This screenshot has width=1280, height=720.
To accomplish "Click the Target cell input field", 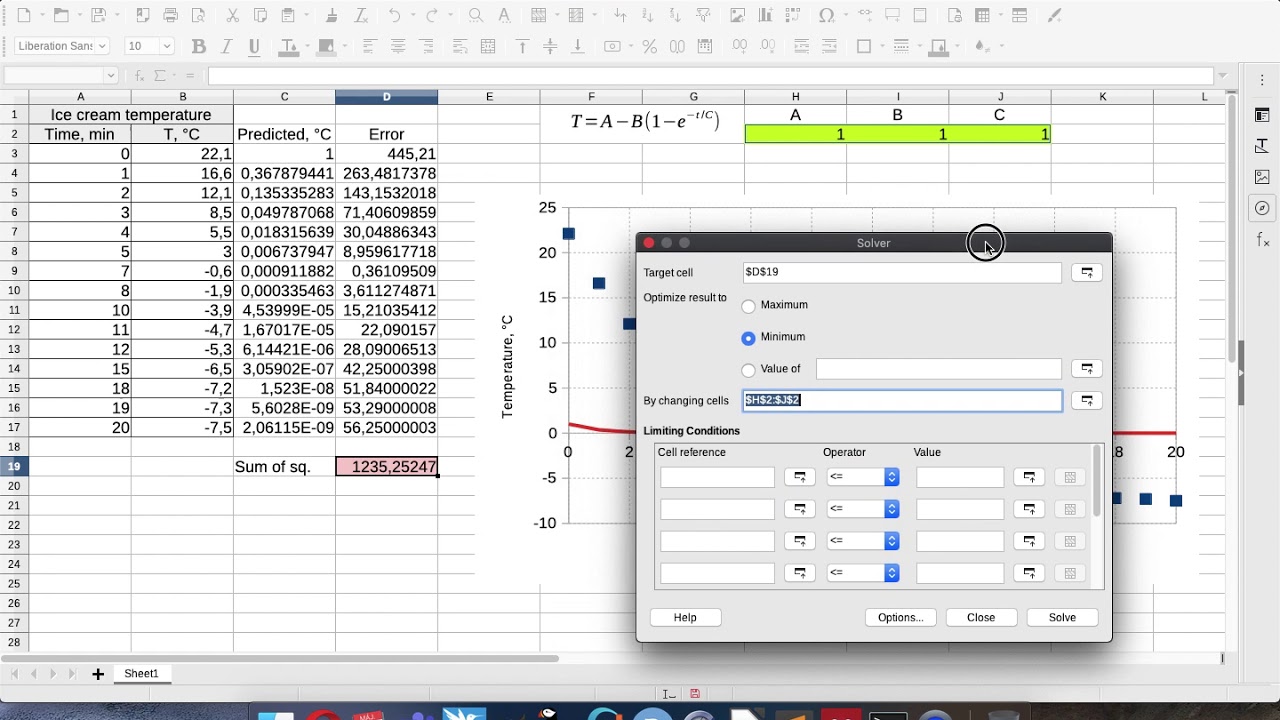I will coord(902,272).
